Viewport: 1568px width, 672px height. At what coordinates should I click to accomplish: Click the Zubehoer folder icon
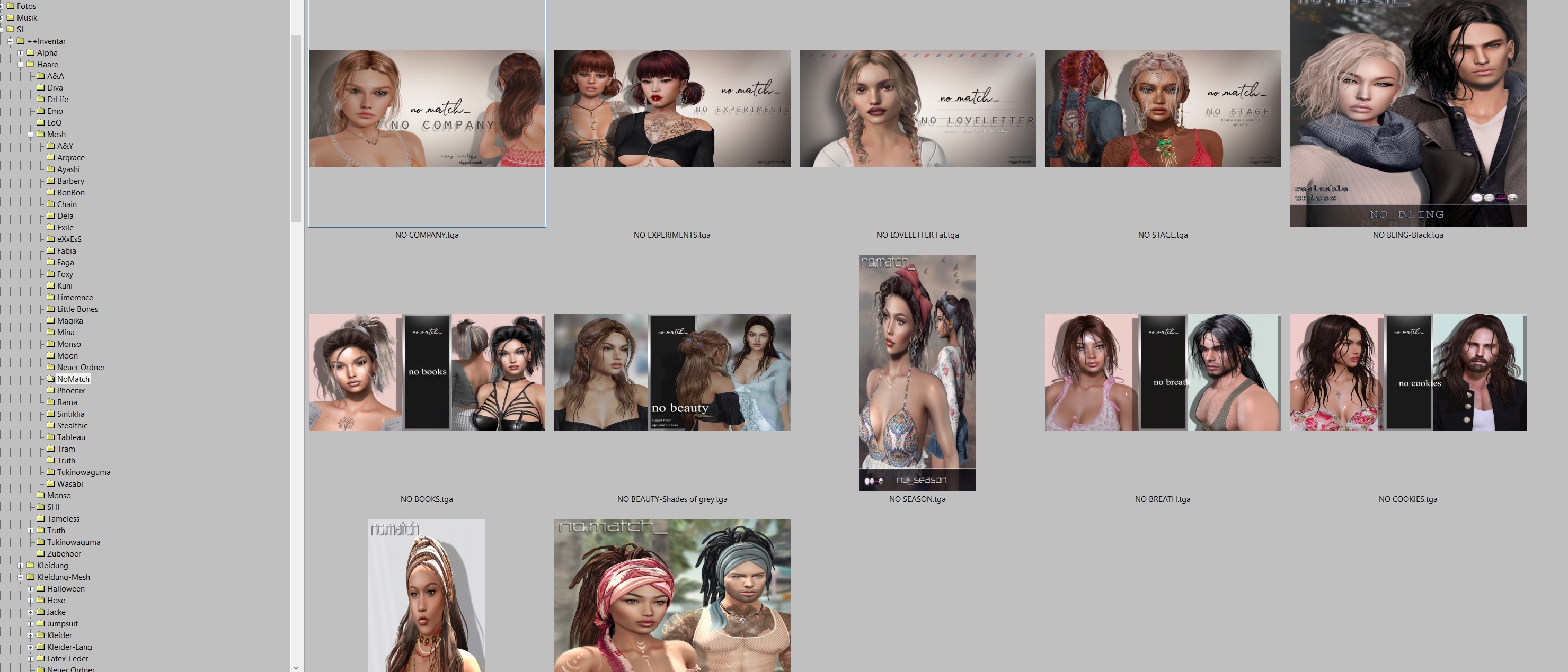point(41,553)
